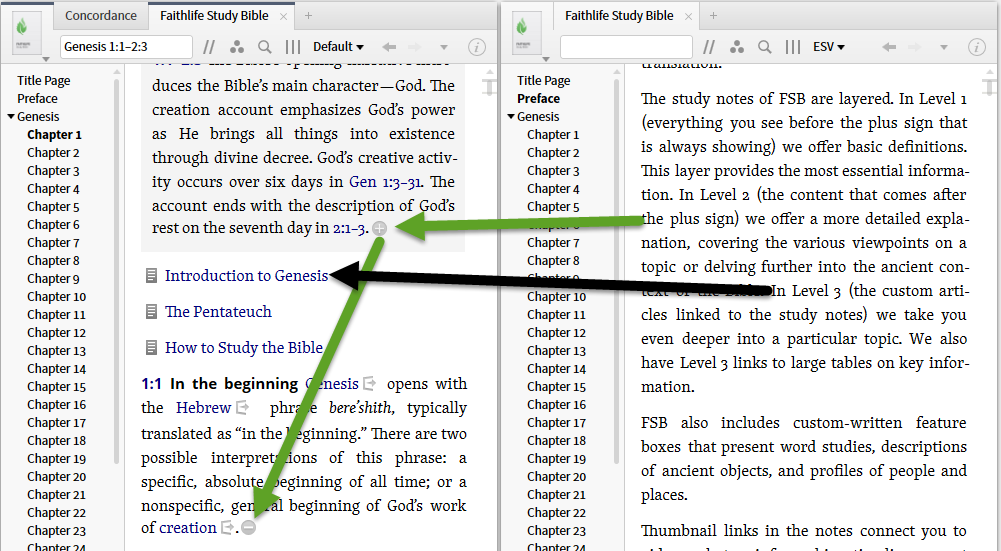Select Chapter 20 in right contents
This screenshot has height=551, width=1001.
pos(556,477)
